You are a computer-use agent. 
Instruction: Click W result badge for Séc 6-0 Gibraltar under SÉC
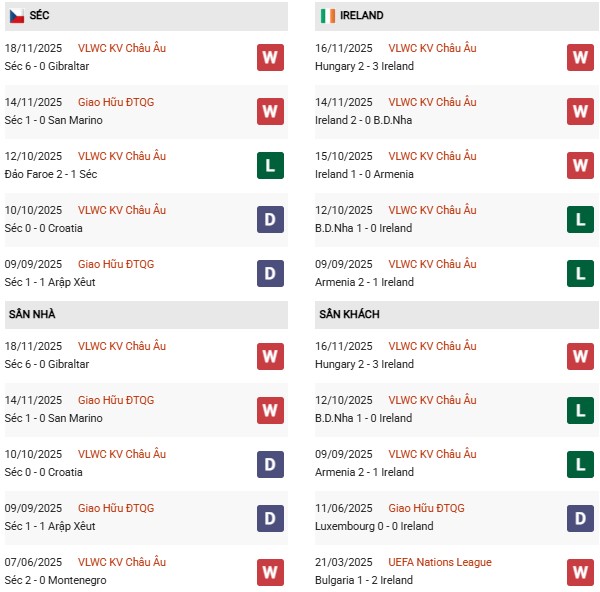point(269,57)
